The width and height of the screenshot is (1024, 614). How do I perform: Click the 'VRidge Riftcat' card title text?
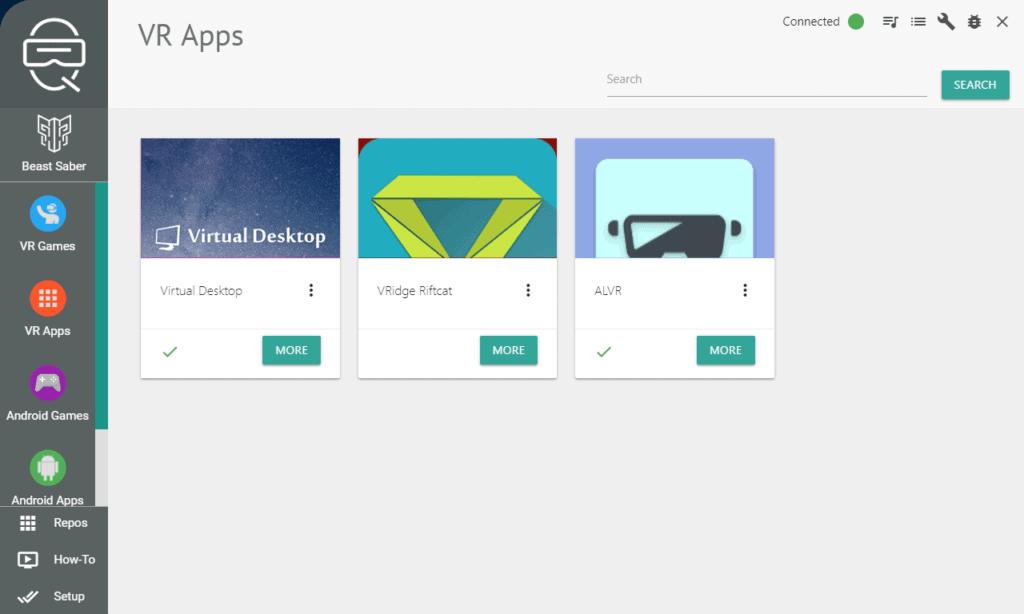(415, 291)
